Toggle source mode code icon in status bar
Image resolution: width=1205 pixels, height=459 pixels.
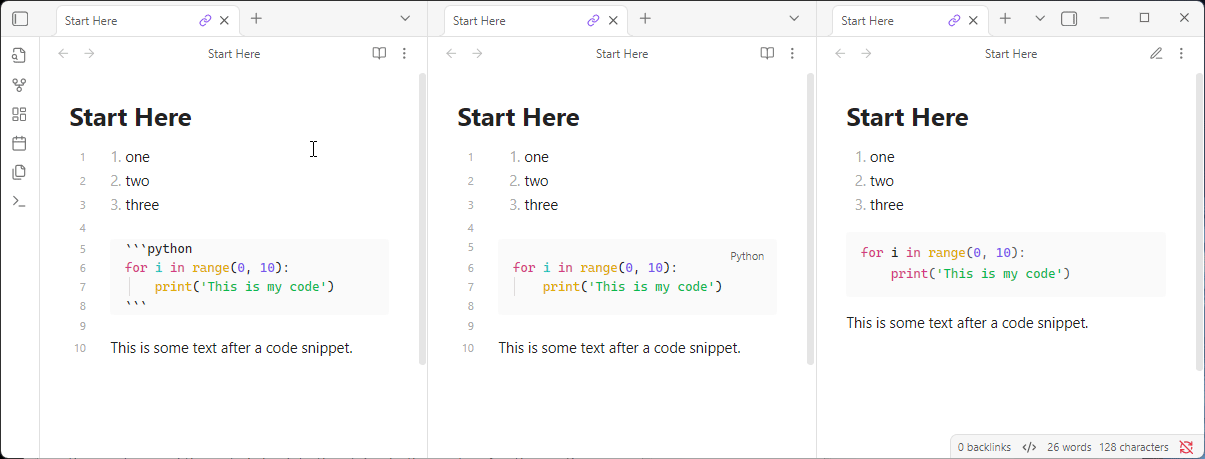(x=1029, y=447)
